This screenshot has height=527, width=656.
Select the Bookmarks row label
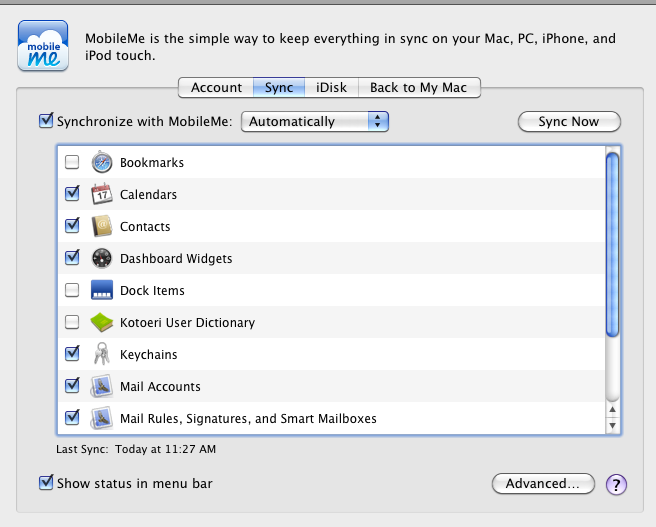152,162
